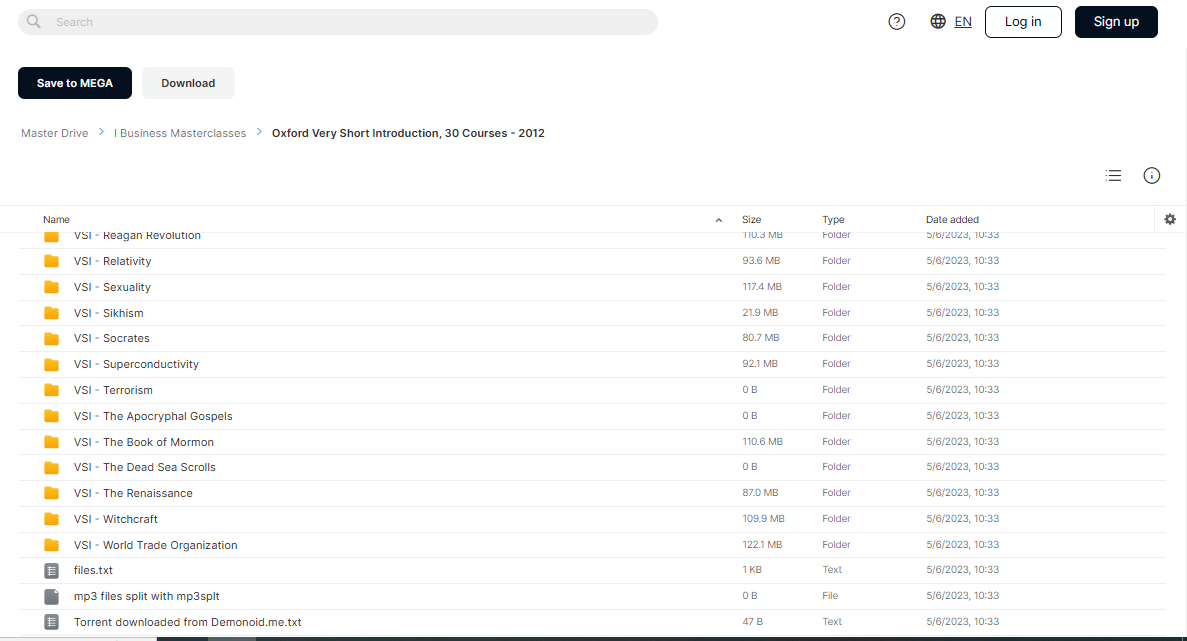1187x641 pixels.
Task: Sort by Date added column header
Action: pyautogui.click(x=952, y=219)
